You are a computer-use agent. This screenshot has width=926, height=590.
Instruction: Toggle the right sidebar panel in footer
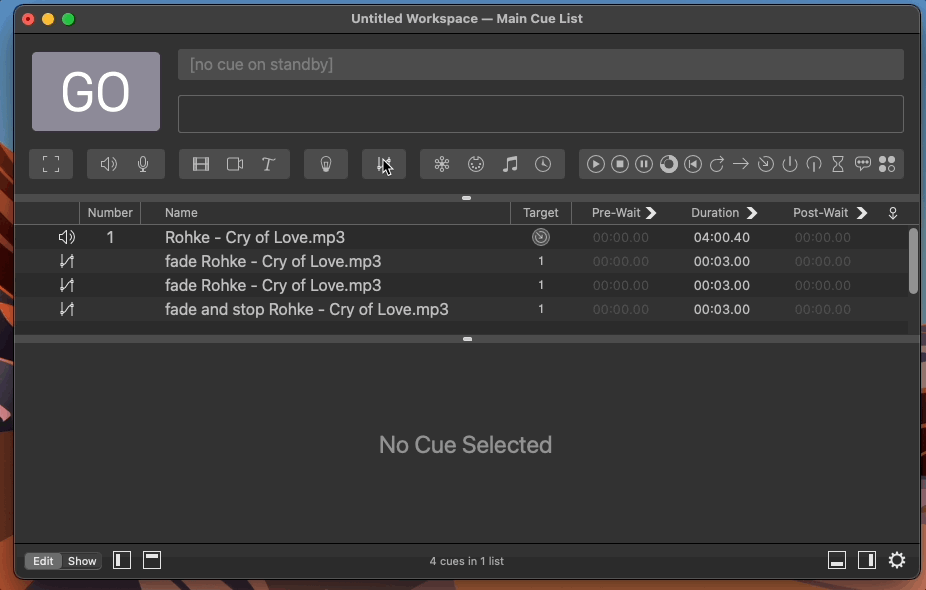tap(867, 560)
